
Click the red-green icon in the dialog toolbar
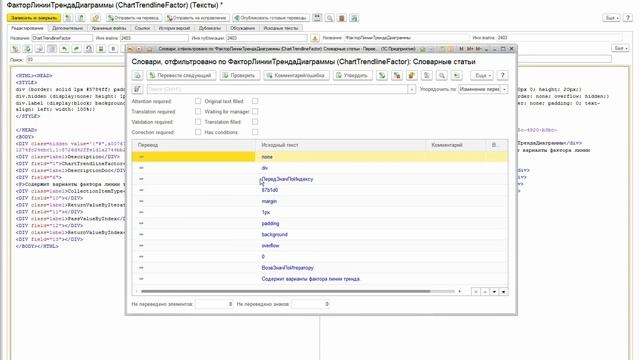[x=397, y=76]
